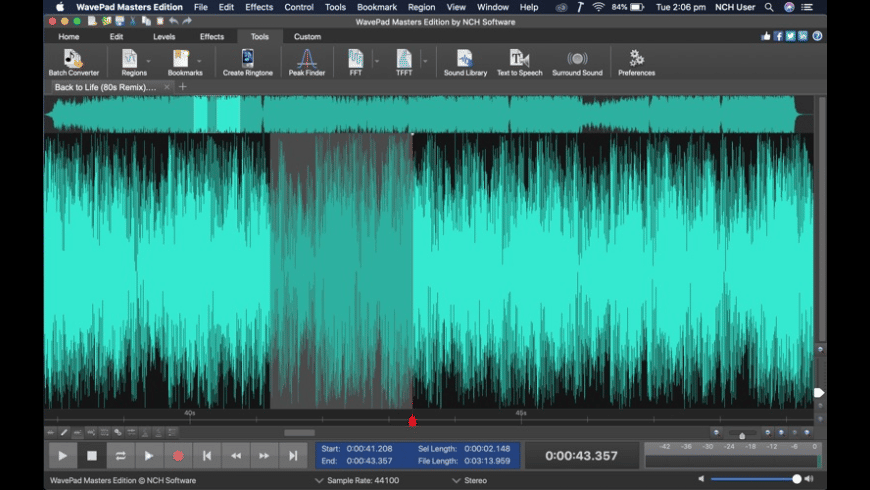Open the Peak Finder tool

coord(306,62)
